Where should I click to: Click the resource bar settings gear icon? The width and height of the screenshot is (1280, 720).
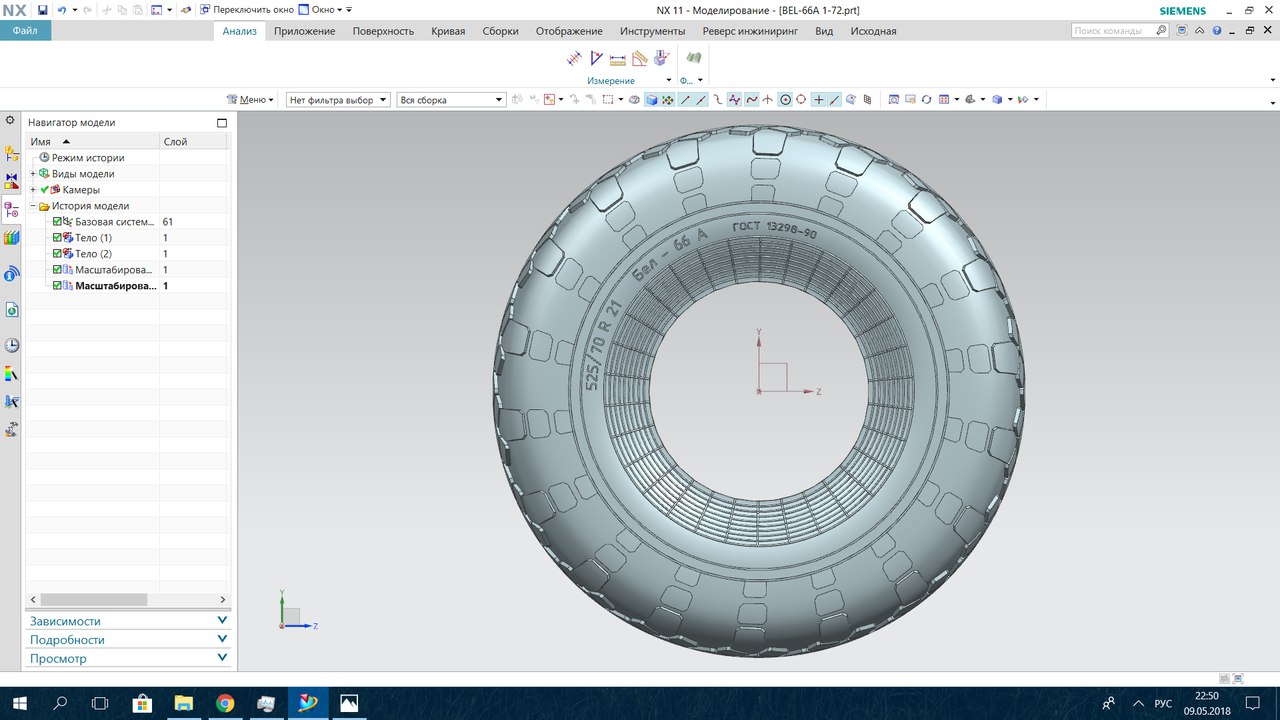(10, 120)
